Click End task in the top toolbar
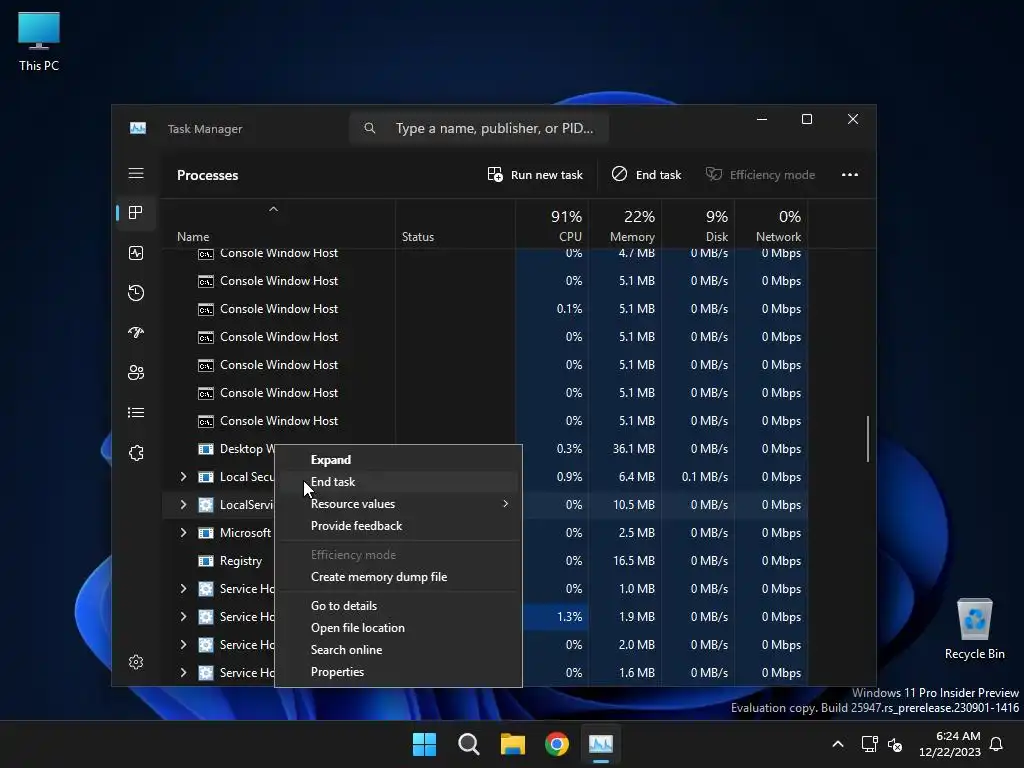Screen dimensions: 1024x768 coord(646,174)
